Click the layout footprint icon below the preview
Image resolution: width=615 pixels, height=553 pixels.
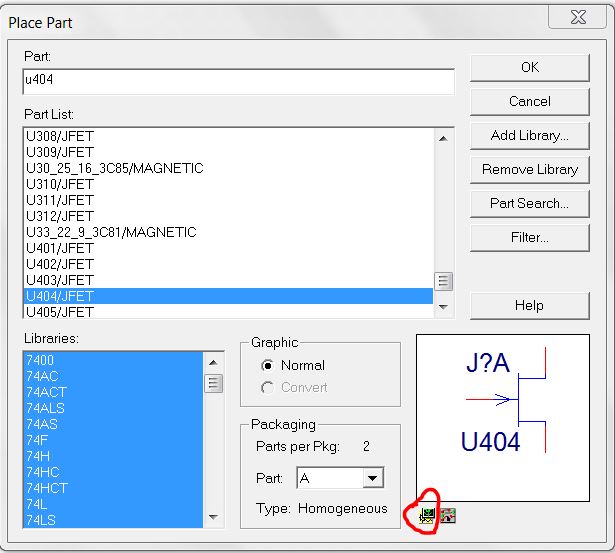coord(447,515)
